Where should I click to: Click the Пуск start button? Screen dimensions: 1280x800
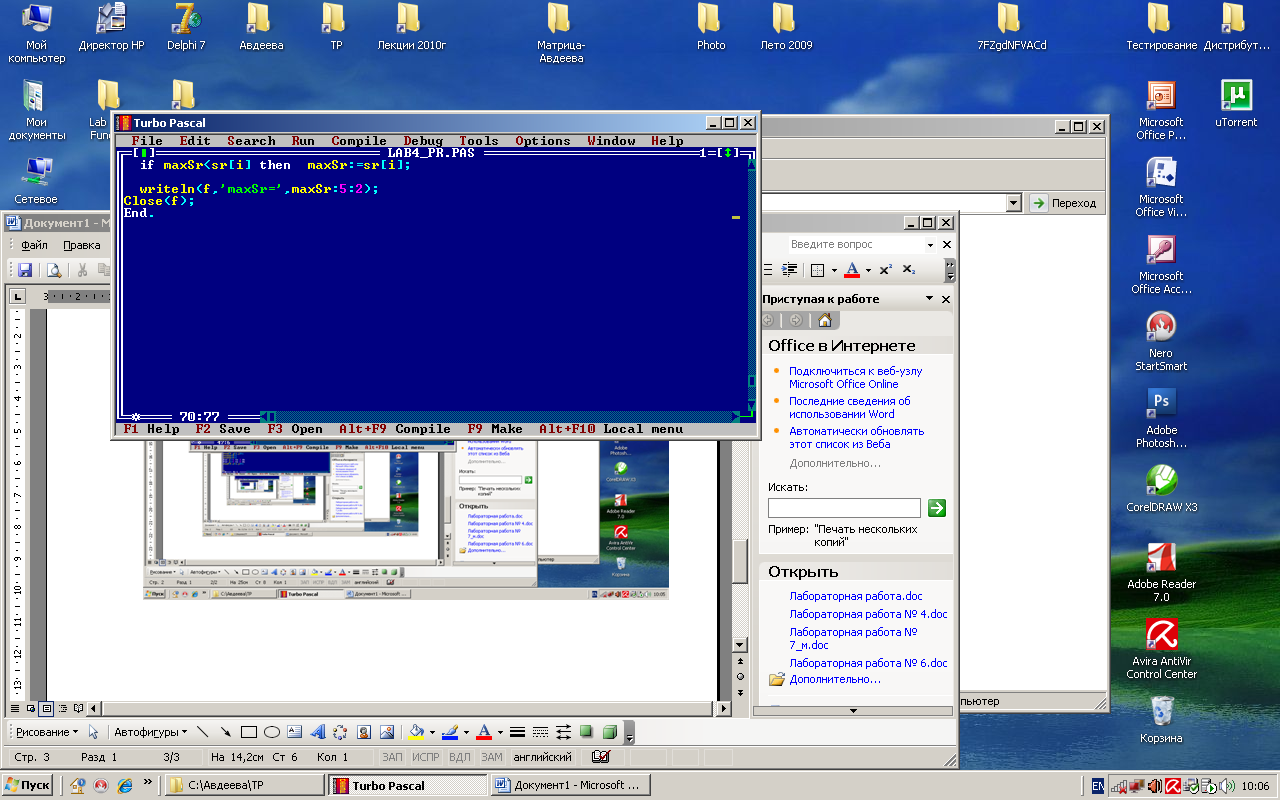(x=28, y=785)
